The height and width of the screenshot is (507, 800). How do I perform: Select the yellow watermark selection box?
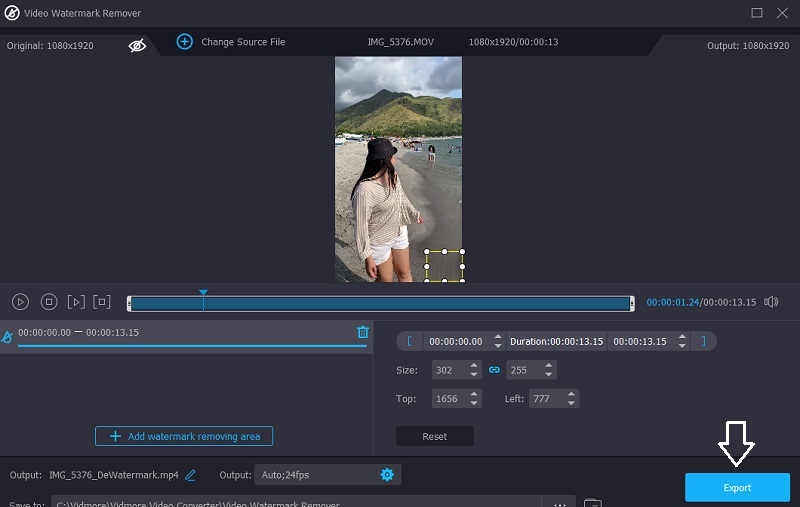coord(444,266)
